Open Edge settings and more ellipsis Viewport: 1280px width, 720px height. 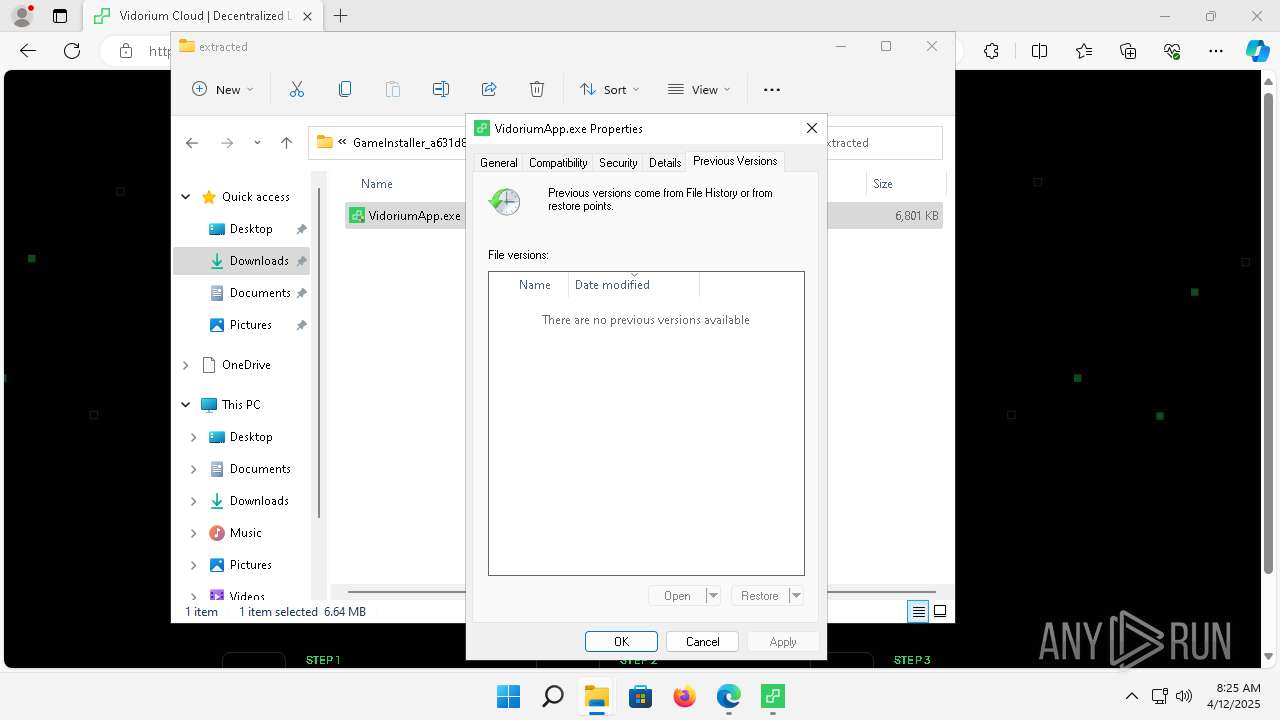click(1216, 51)
